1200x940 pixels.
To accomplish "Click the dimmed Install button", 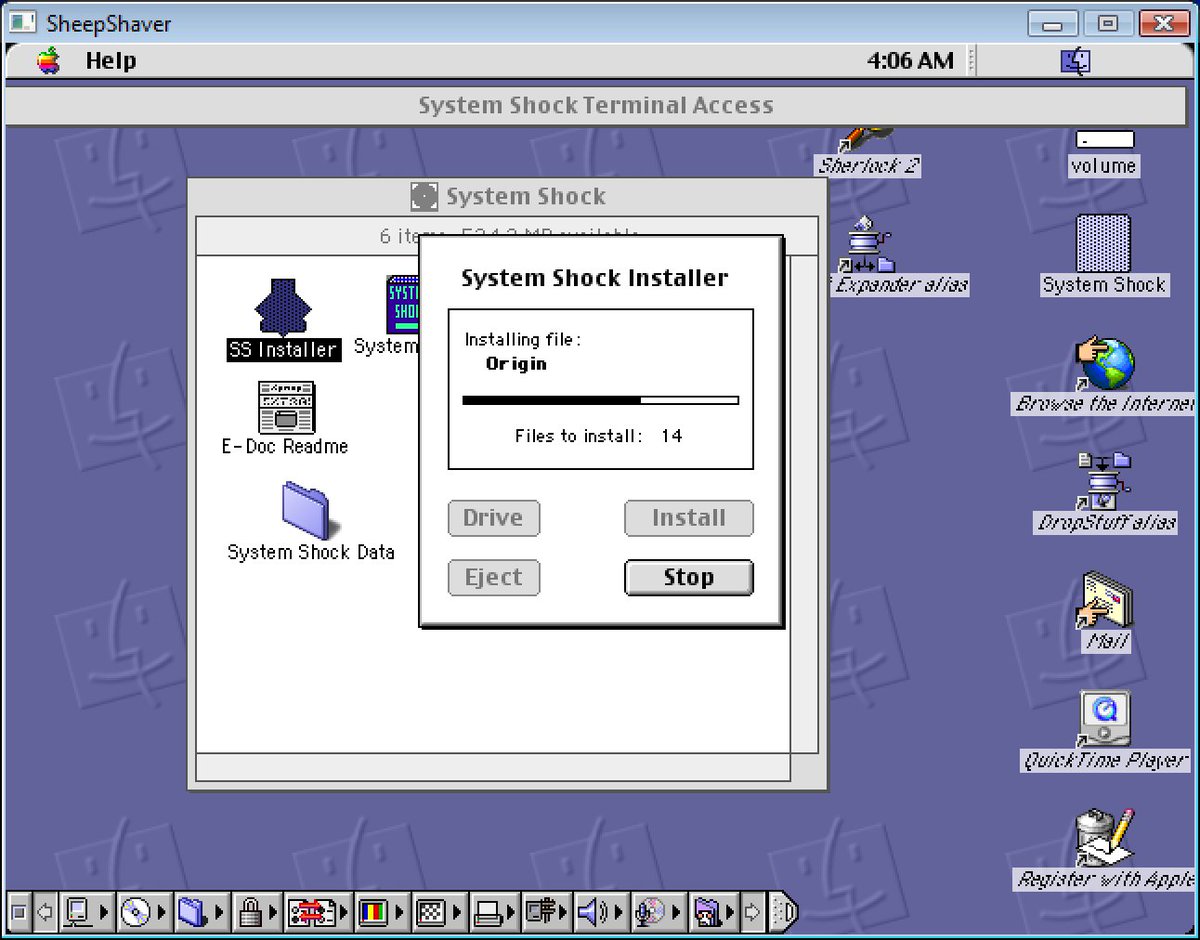I will (689, 518).
